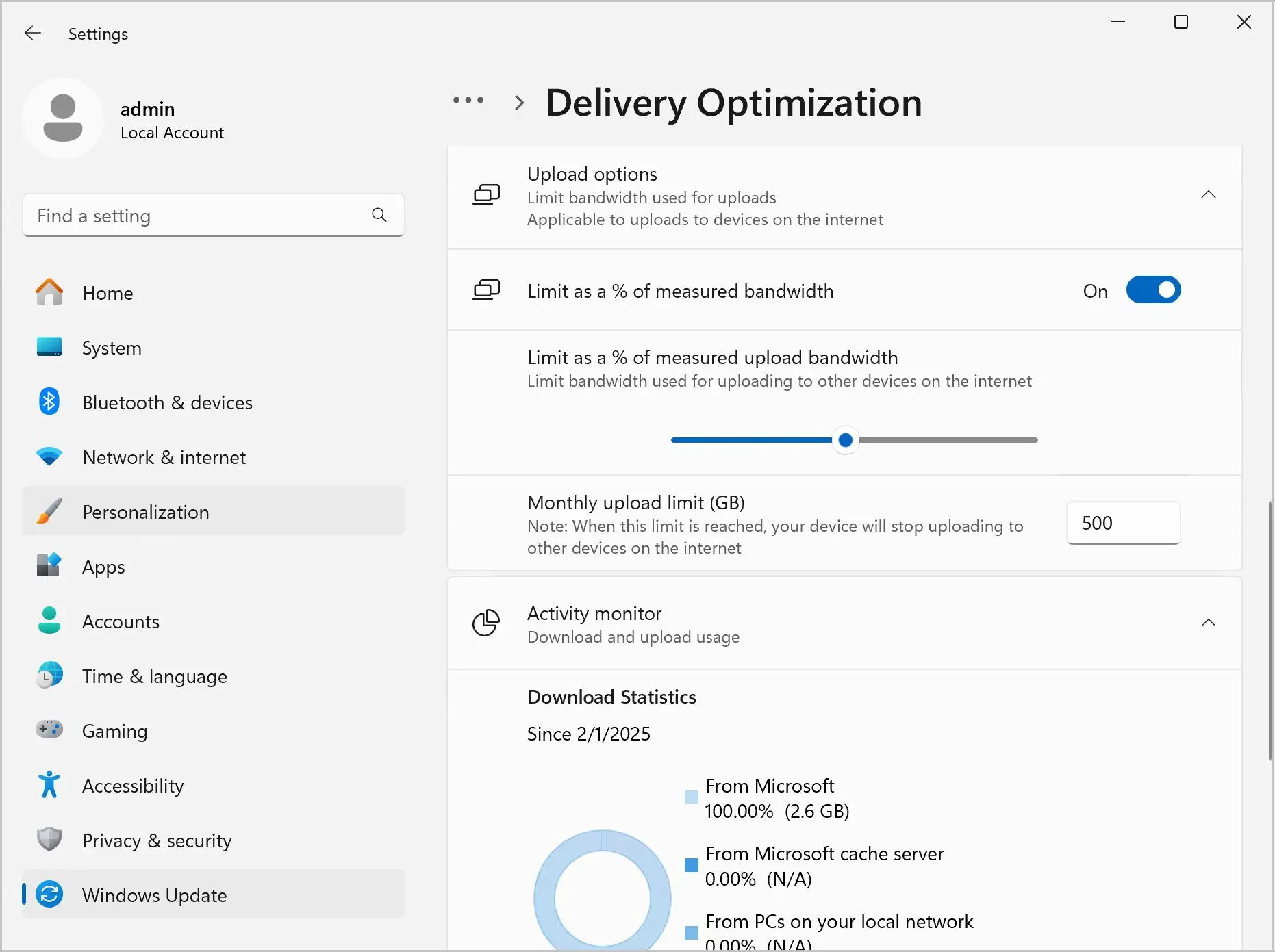The width and height of the screenshot is (1275, 952).
Task: Click the Privacy & security shield icon
Action: pos(49,840)
